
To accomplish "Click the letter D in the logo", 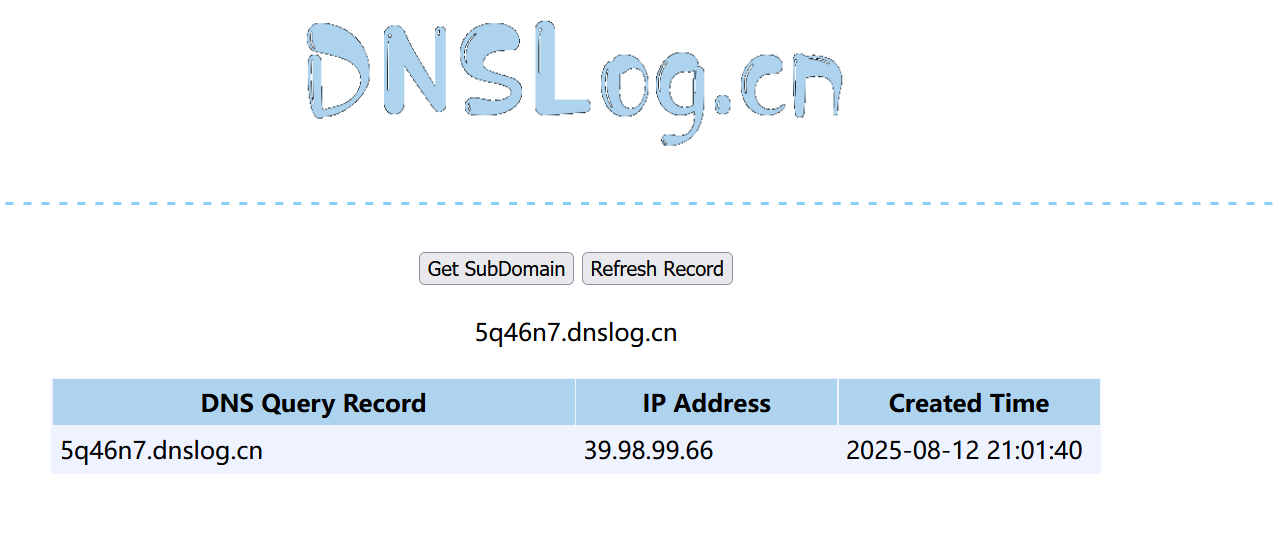I will point(340,70).
